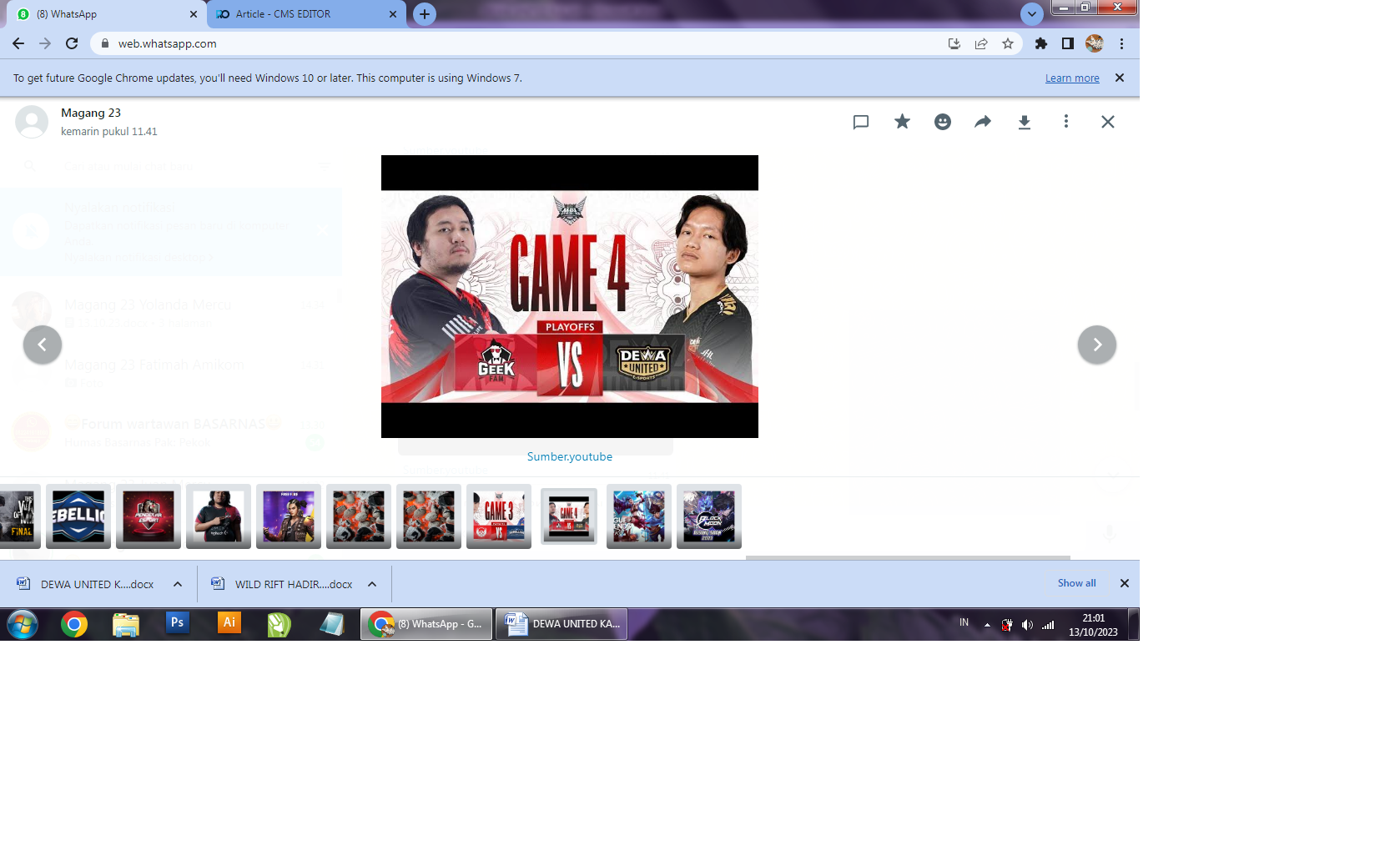Switch to the Article - CMS EDITOR tab
1400x861 pixels.
point(306,14)
